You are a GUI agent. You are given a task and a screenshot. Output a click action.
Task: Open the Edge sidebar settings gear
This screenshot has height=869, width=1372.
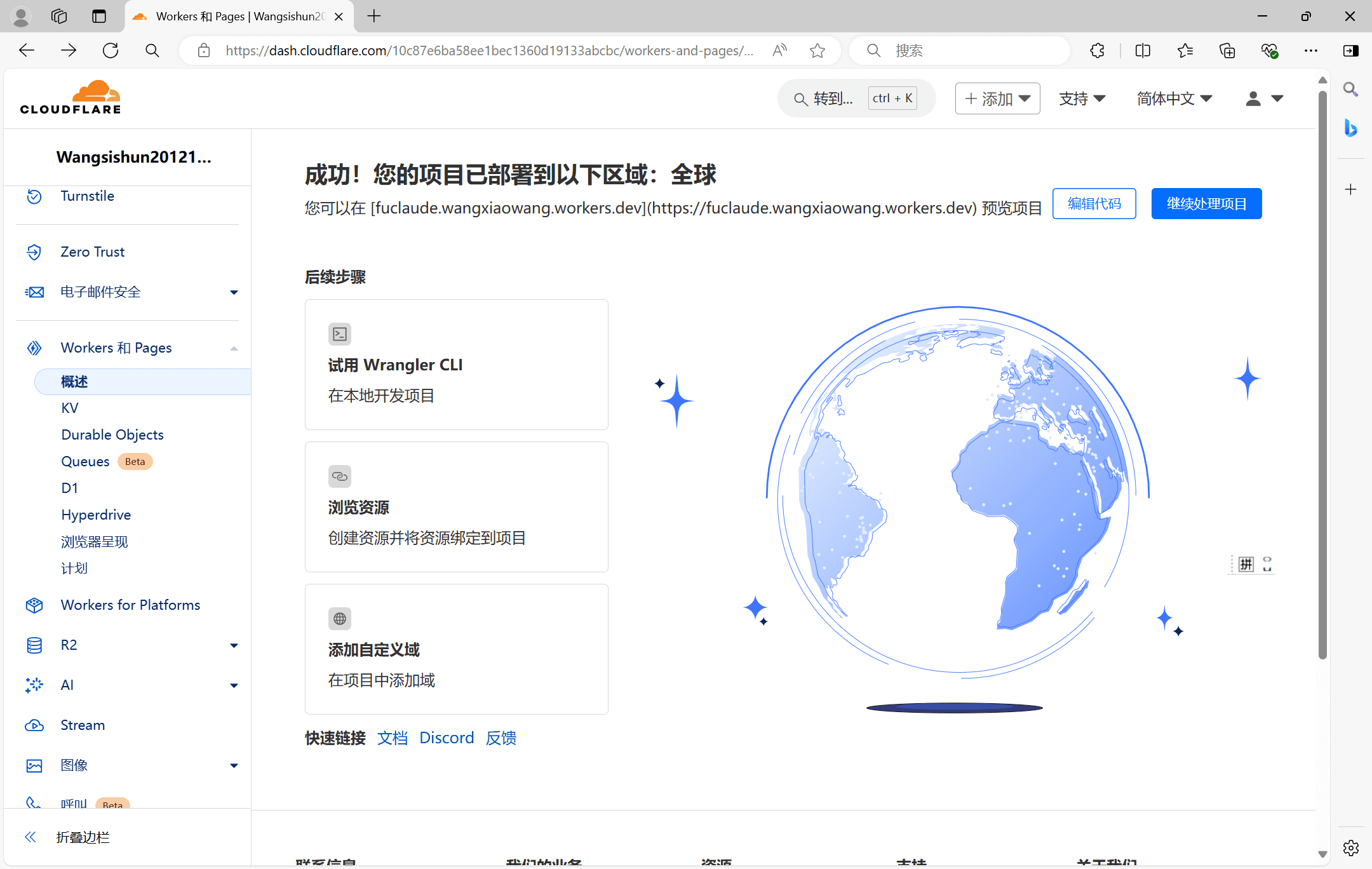tap(1351, 847)
